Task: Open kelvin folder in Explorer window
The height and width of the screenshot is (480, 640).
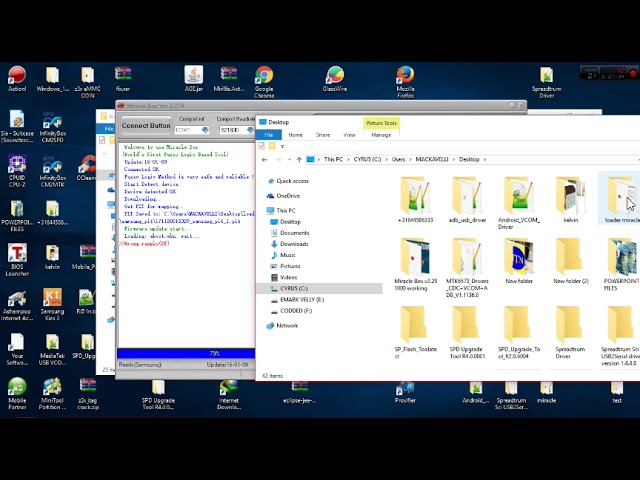Action: pyautogui.click(x=570, y=200)
